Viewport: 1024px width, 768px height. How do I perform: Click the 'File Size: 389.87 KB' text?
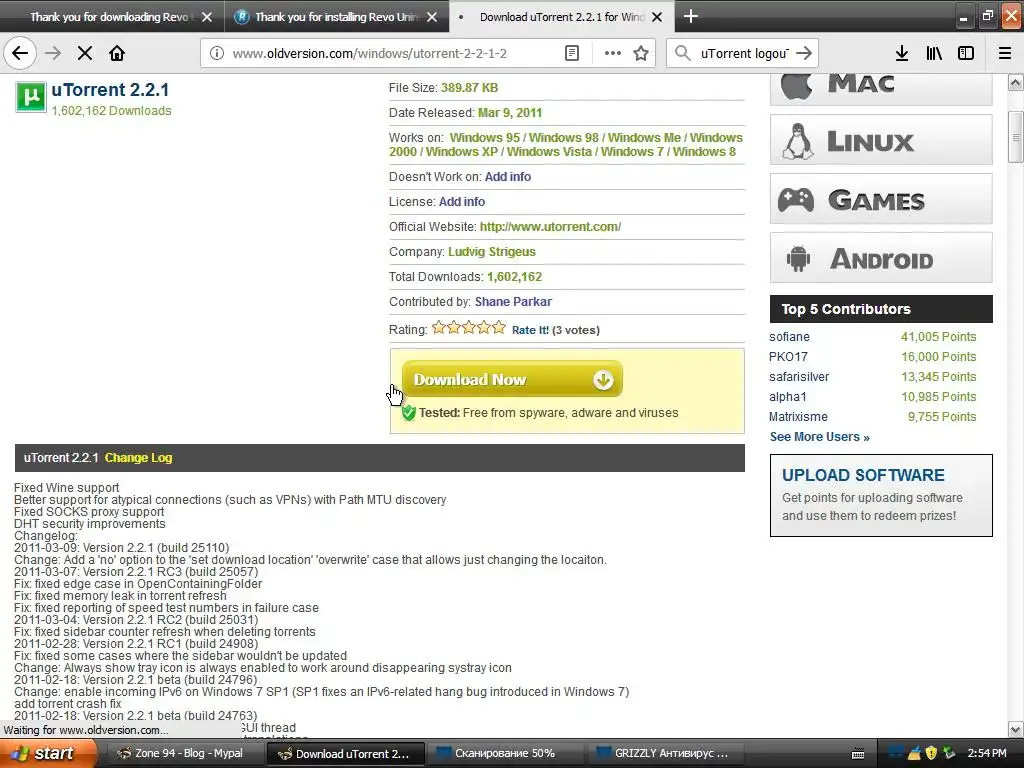tap(443, 88)
